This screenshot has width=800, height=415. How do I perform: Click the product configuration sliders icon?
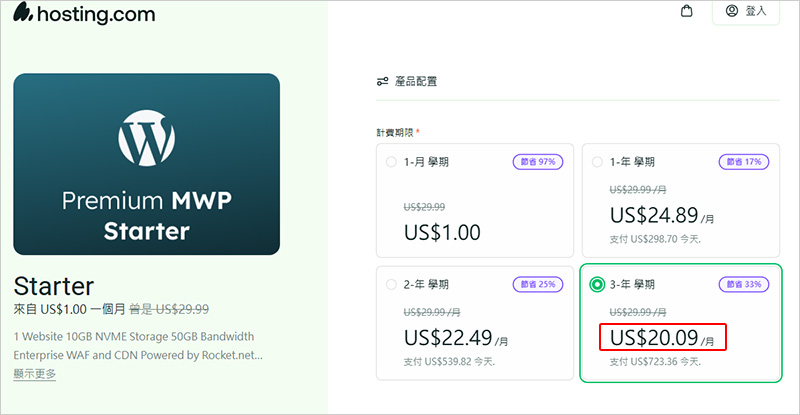click(382, 81)
